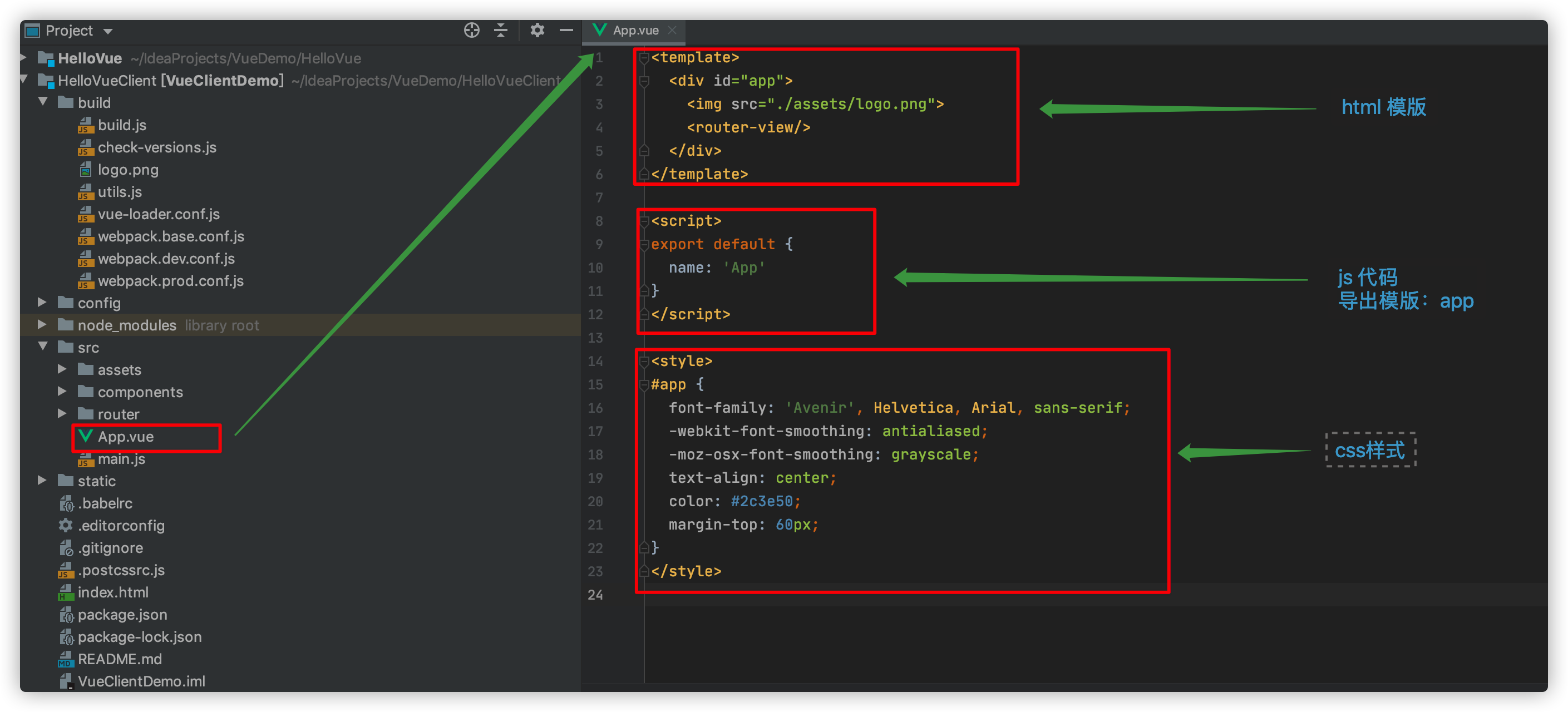Screen dimensions: 1568x712
Task: Click the text-align: center line
Action: pyautogui.click(x=752, y=478)
